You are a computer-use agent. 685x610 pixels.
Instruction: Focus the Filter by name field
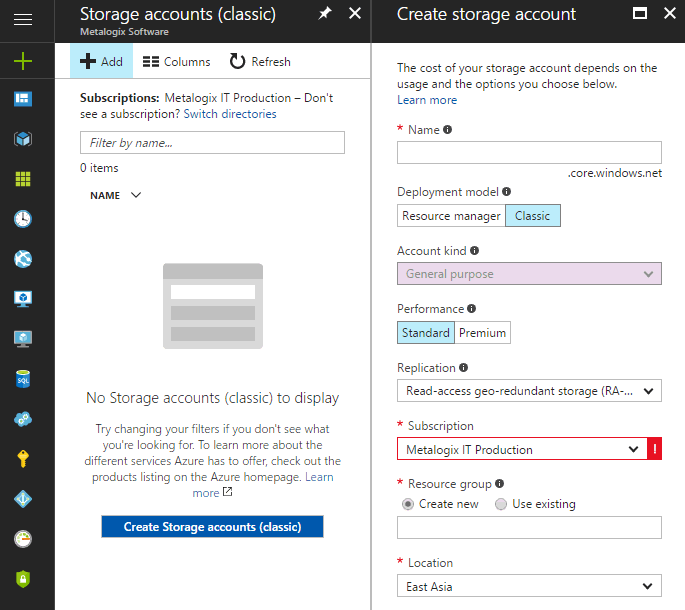pyautogui.click(x=212, y=142)
